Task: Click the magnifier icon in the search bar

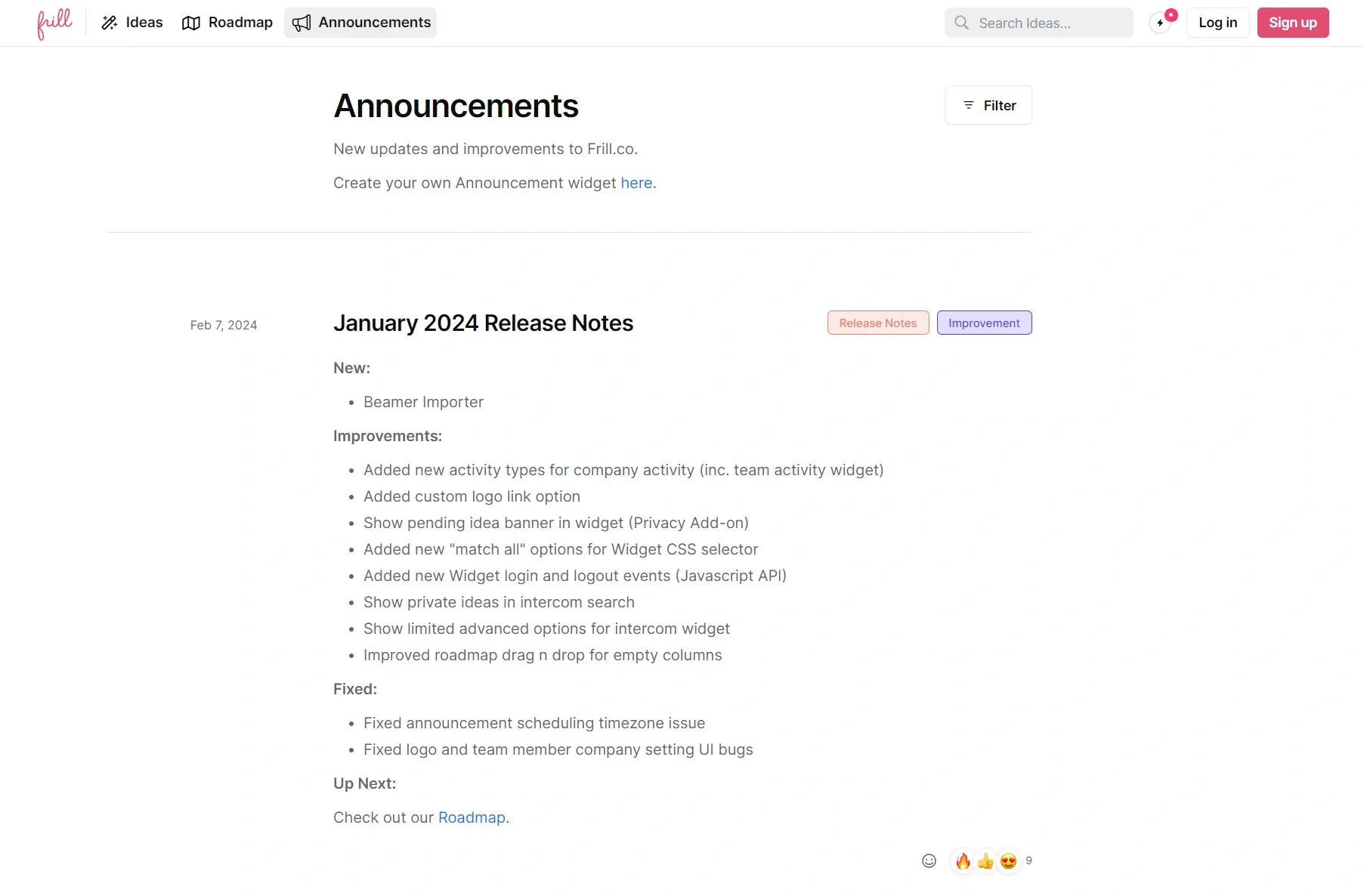Action: 961,23
